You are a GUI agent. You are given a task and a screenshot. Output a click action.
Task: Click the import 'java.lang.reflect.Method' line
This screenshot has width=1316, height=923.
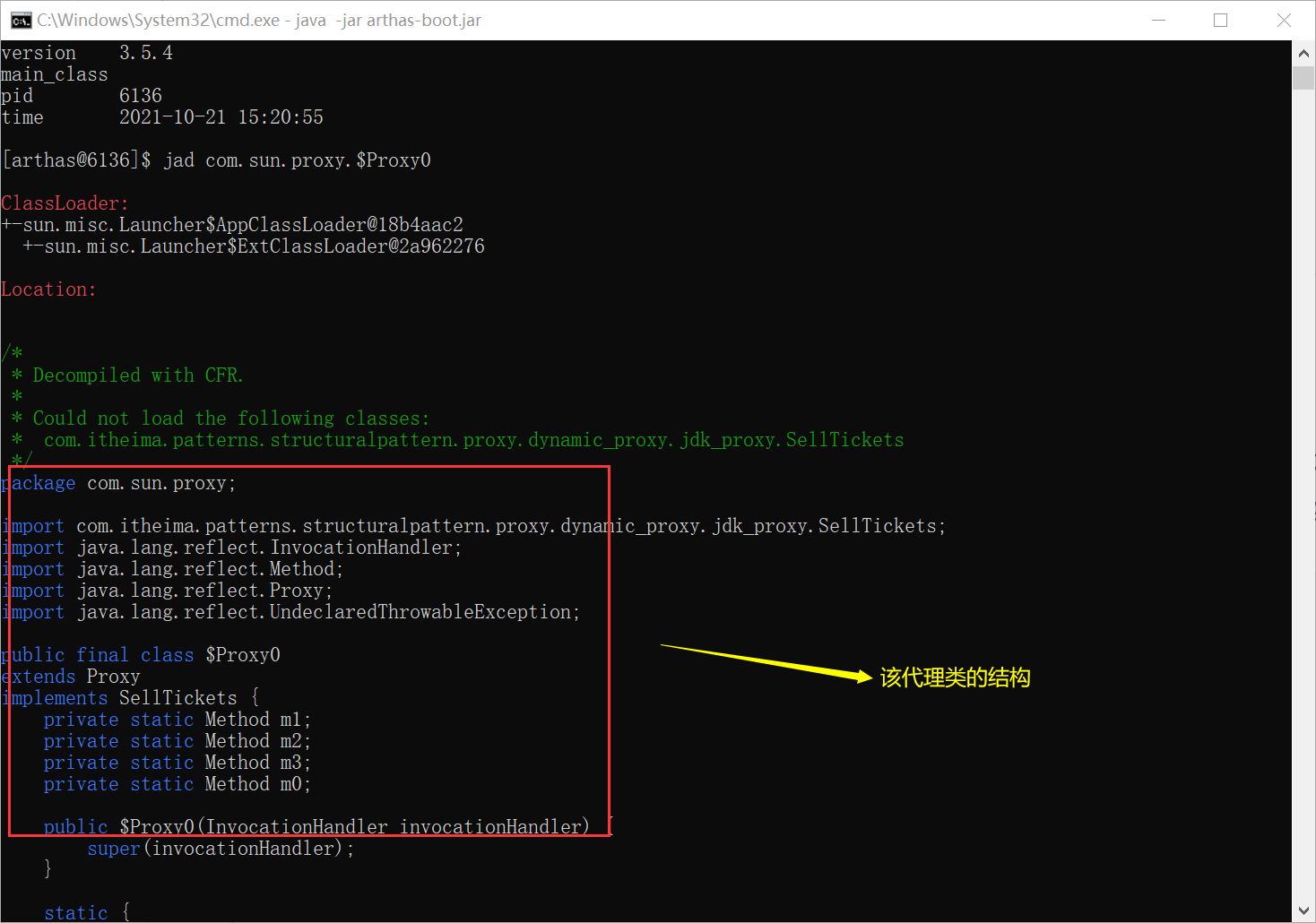(172, 569)
